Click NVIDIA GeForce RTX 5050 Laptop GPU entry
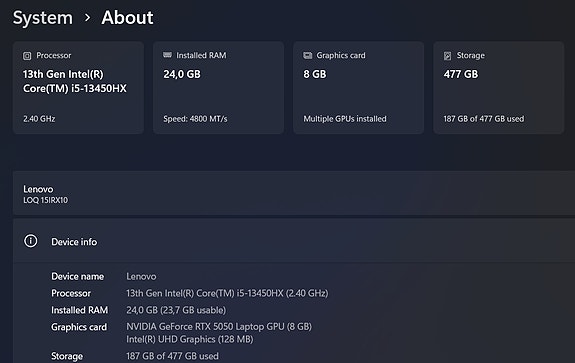The height and width of the screenshot is (363, 575). point(219,327)
